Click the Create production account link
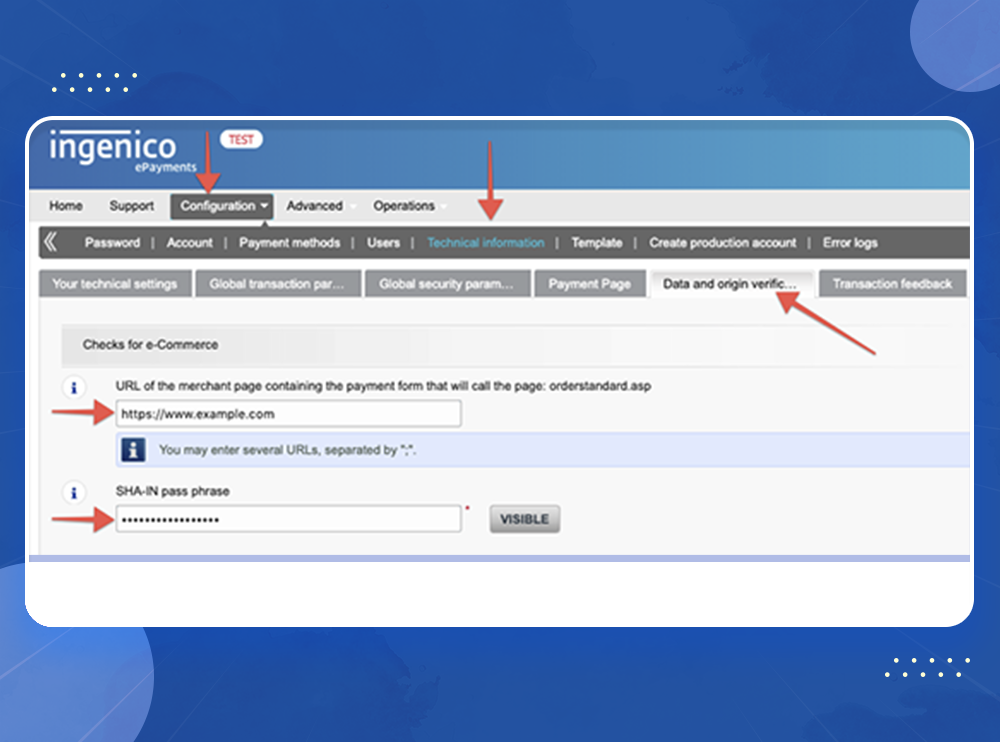The width and height of the screenshot is (1000, 742). pyautogui.click(x=722, y=243)
